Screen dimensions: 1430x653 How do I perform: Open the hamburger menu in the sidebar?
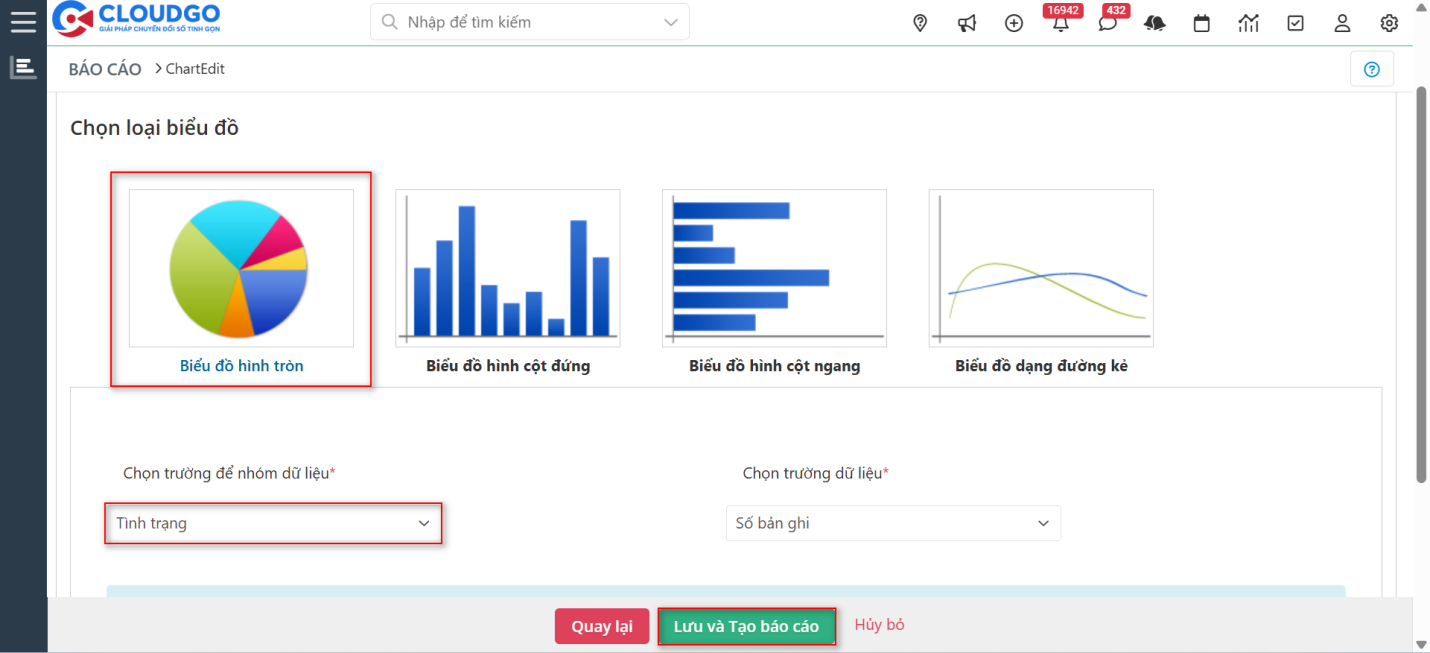tap(22, 21)
